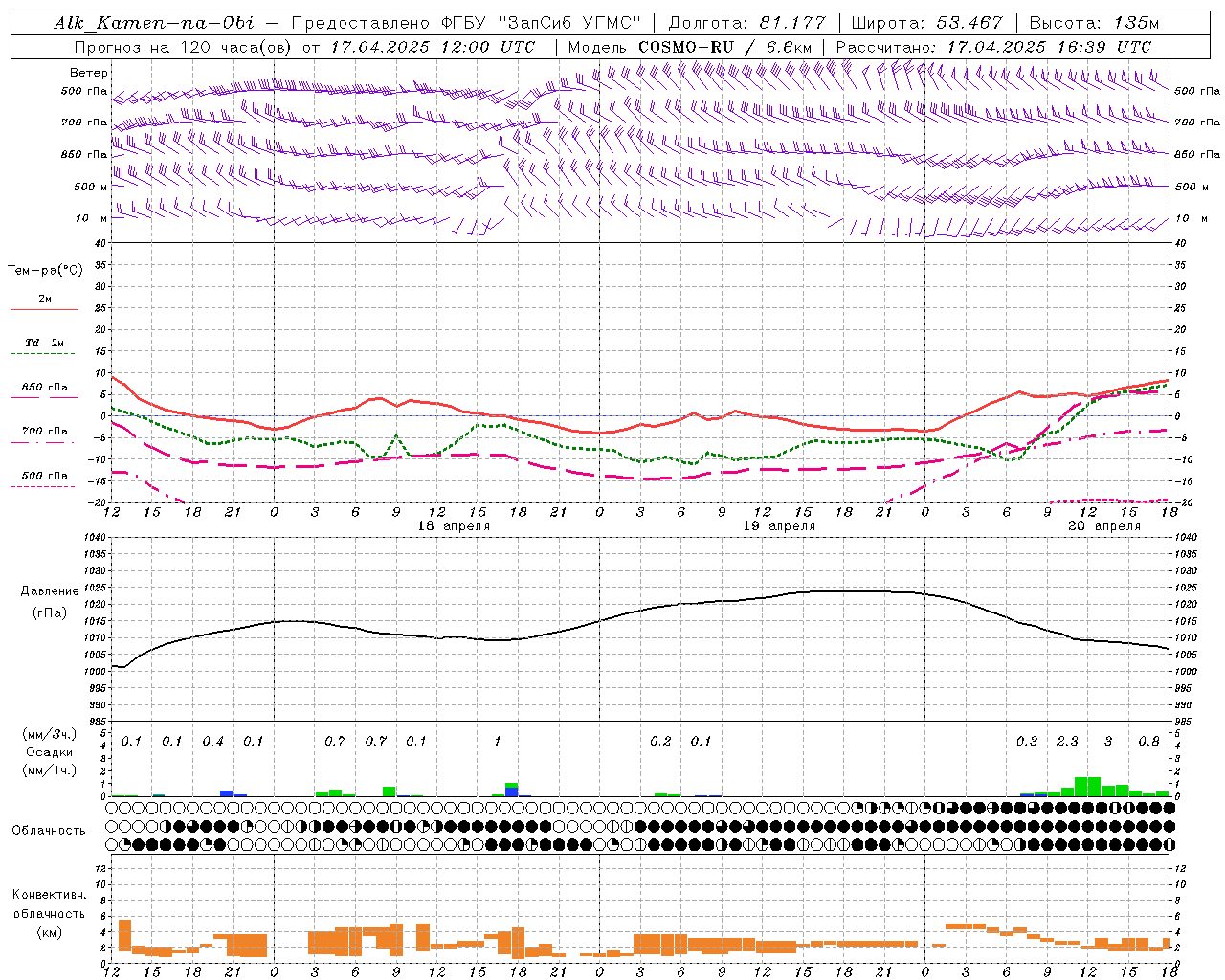Click the 500 м wind level label on left
Image resolution: width=1225 pixels, height=980 pixels.
92,188
